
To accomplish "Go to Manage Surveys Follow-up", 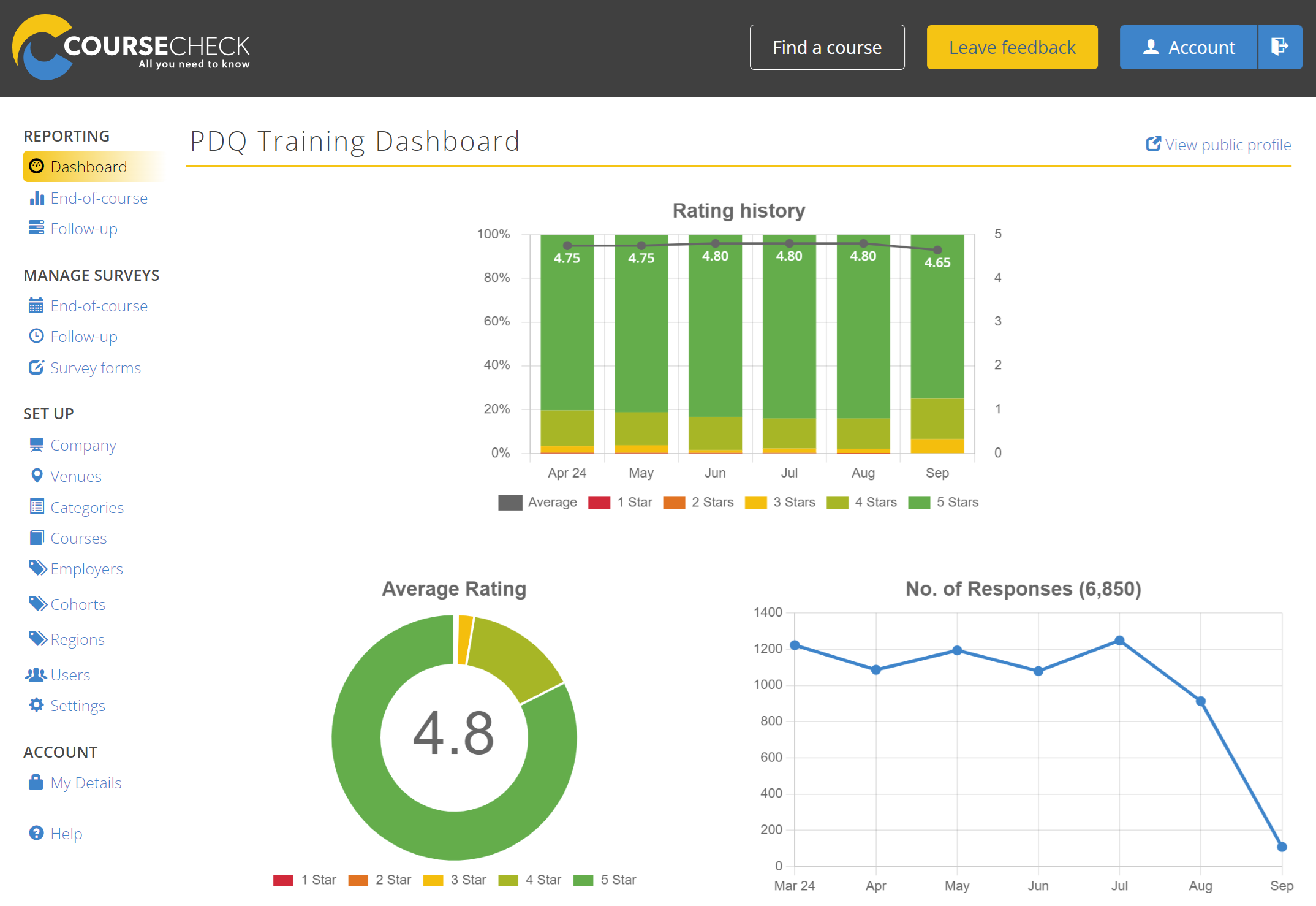I will [84, 337].
